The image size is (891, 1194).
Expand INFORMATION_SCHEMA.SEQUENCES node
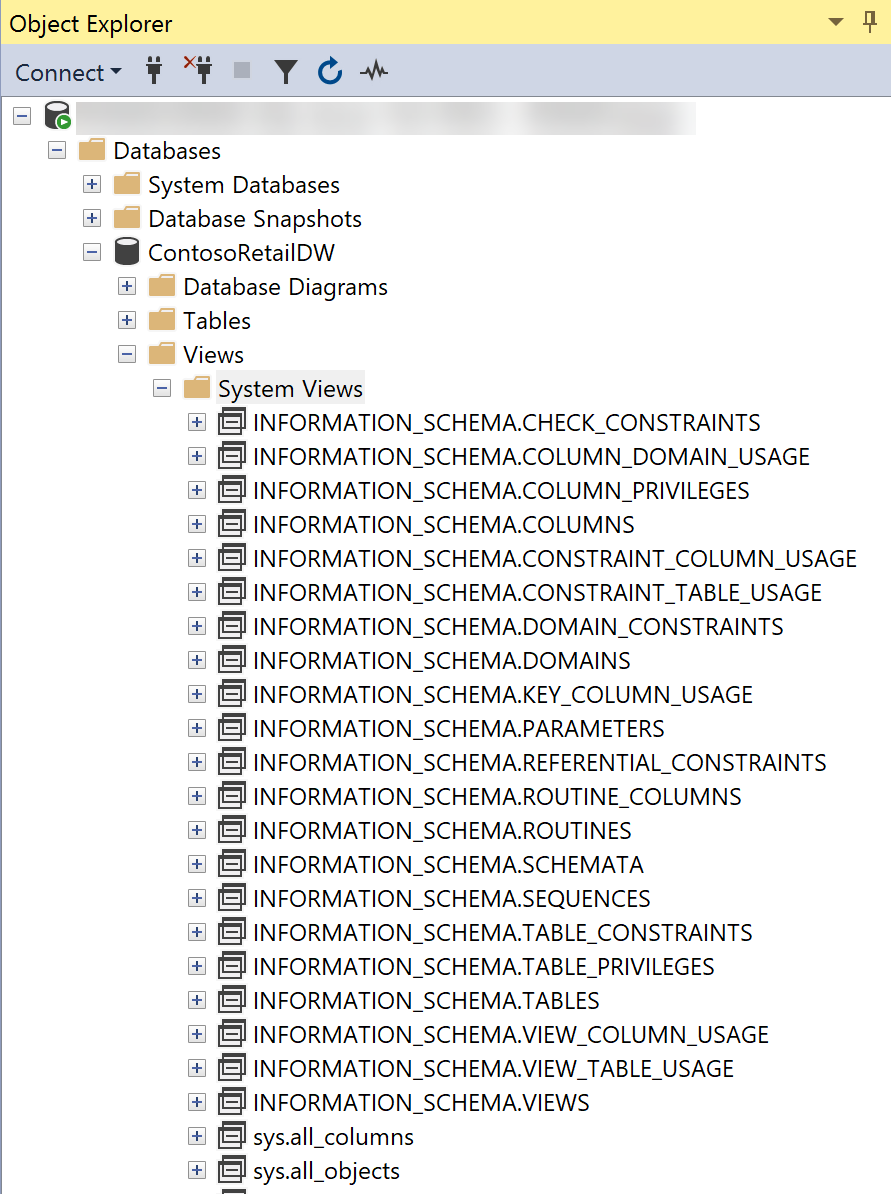(x=197, y=898)
